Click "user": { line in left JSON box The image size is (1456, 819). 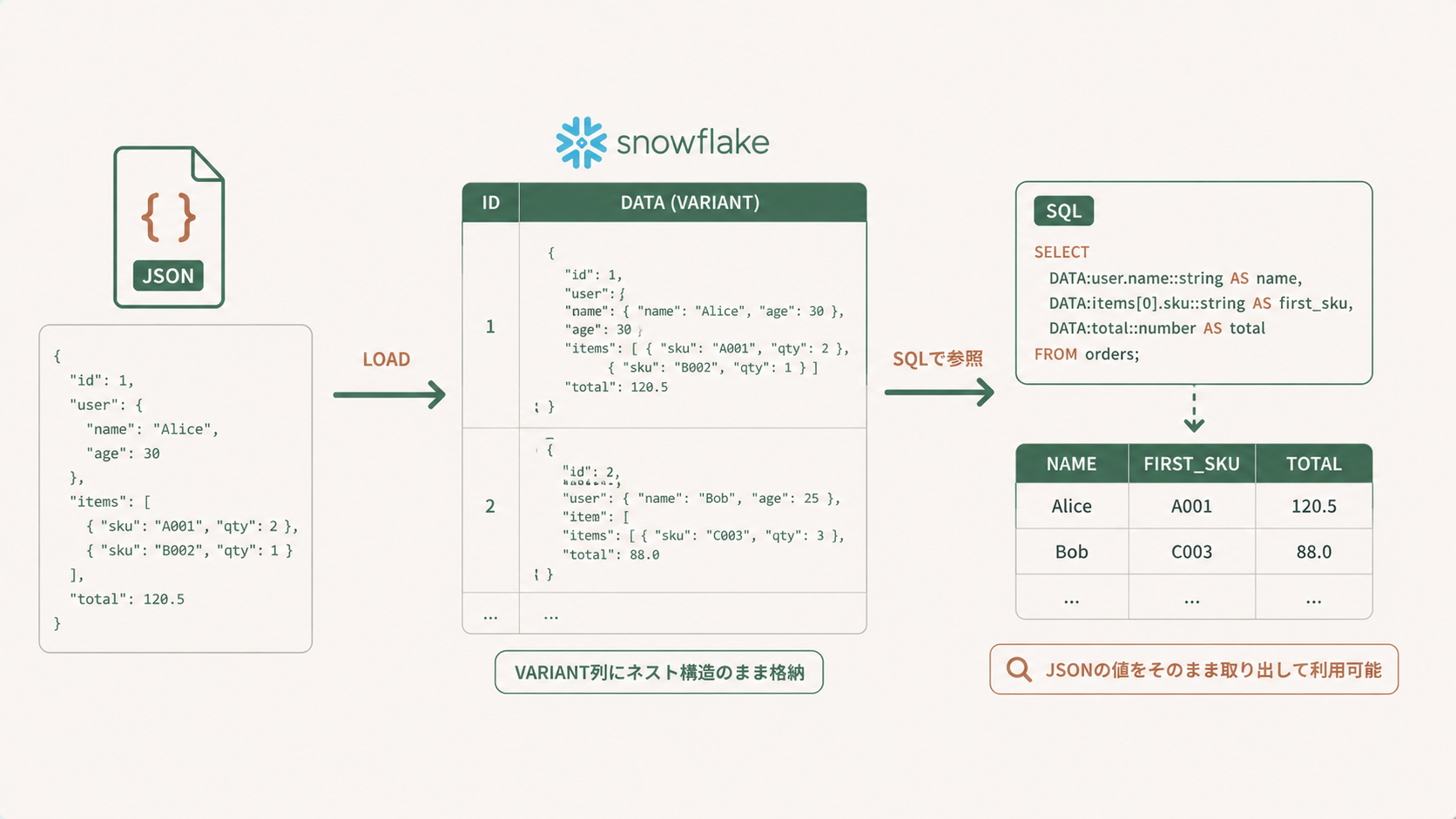(106, 405)
